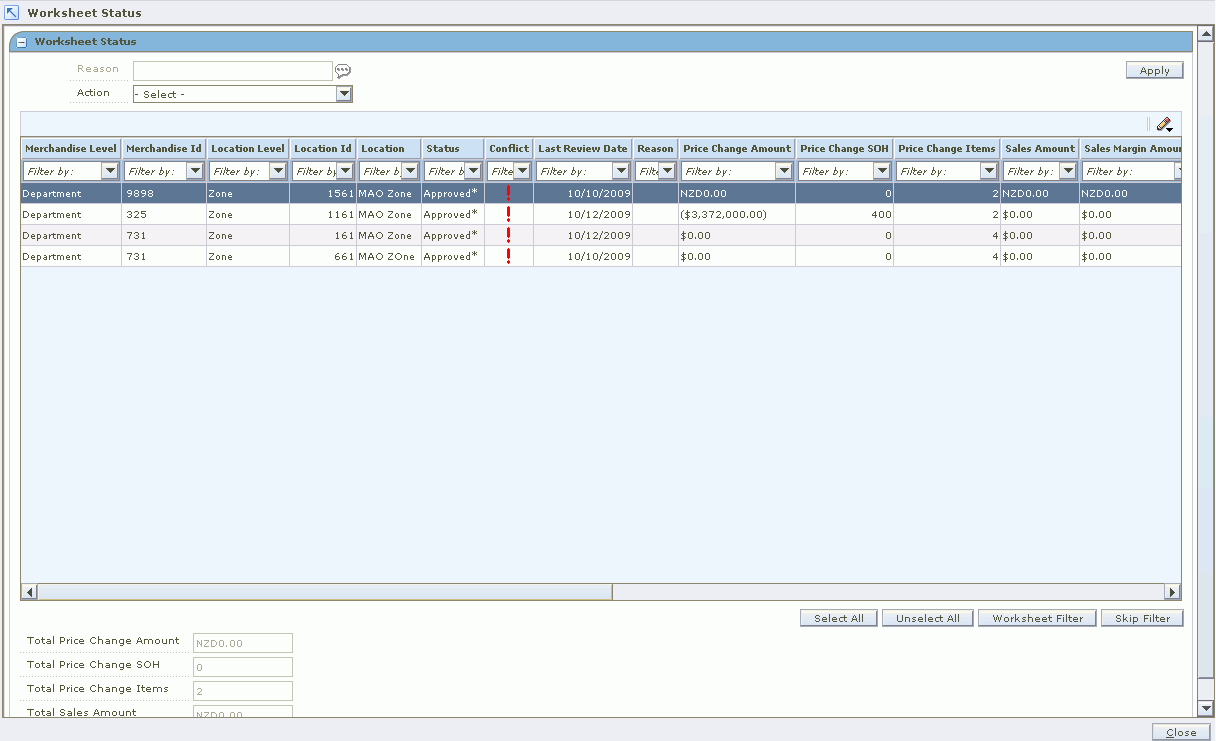1216x741 pixels.
Task: Click the Worksheet Status window arrow icon
Action: click(12, 13)
